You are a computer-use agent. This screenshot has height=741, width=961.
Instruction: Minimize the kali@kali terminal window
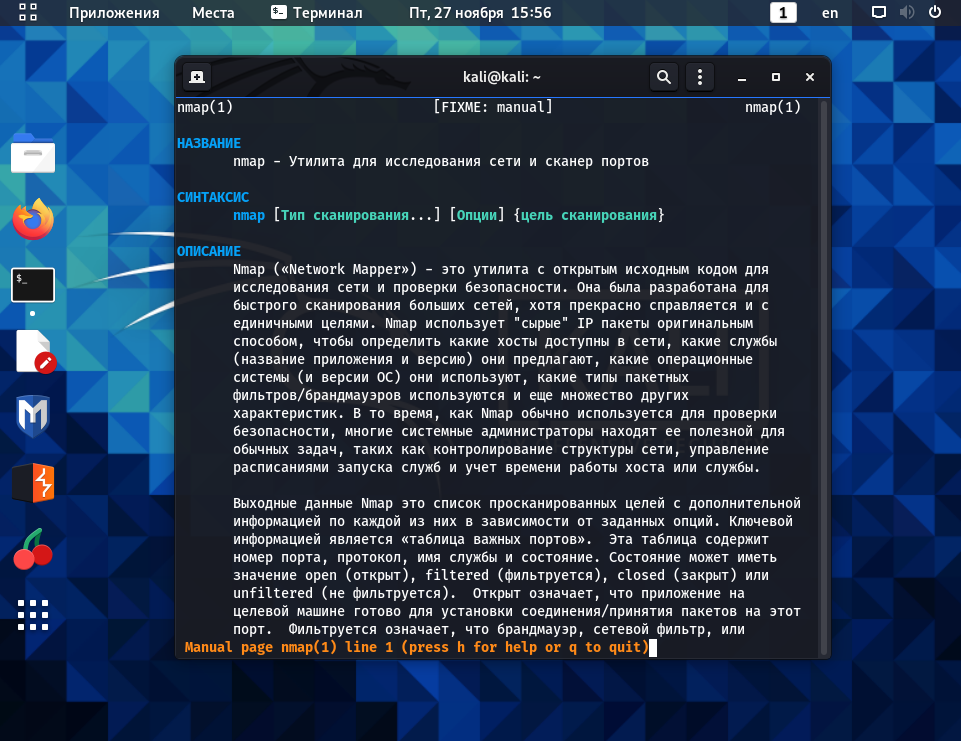(x=742, y=77)
